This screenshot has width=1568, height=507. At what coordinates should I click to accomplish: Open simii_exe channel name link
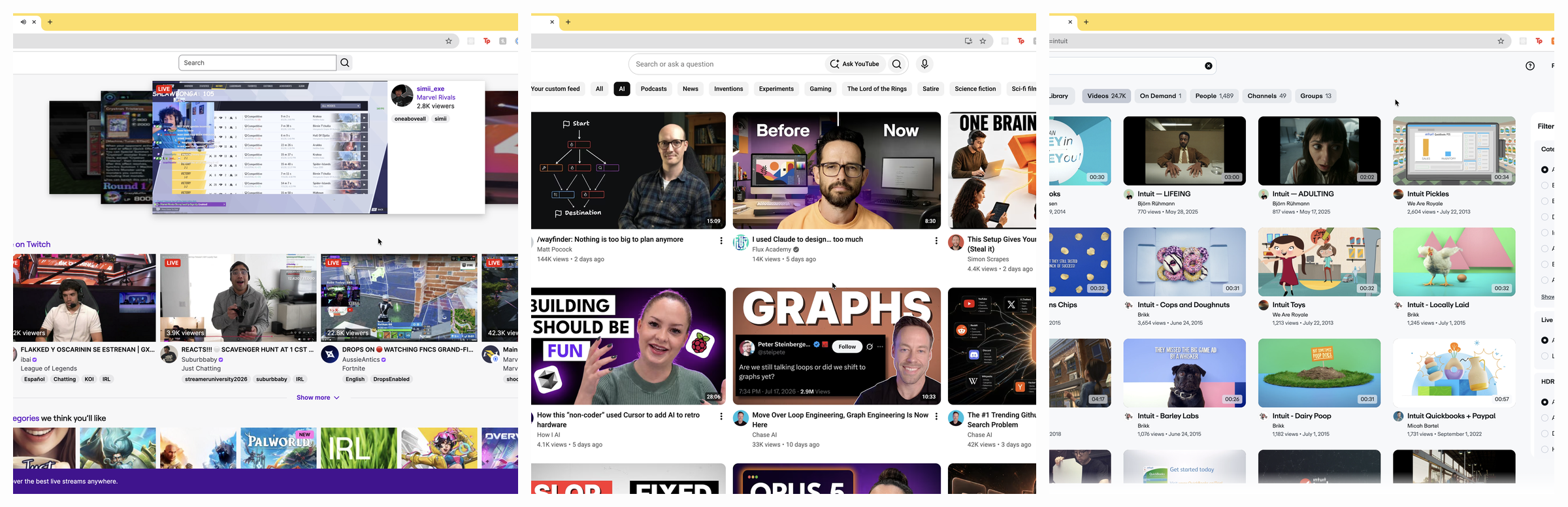431,89
